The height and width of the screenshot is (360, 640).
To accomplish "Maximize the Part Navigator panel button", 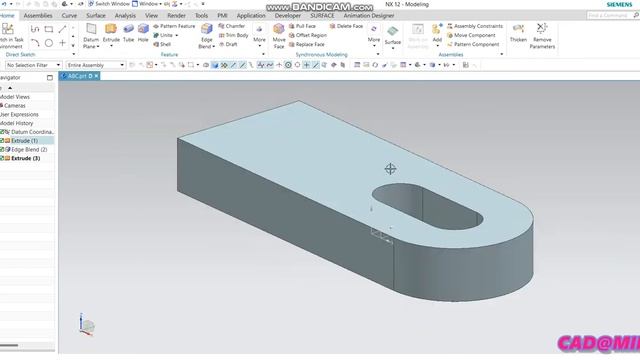I will pos(50,78).
